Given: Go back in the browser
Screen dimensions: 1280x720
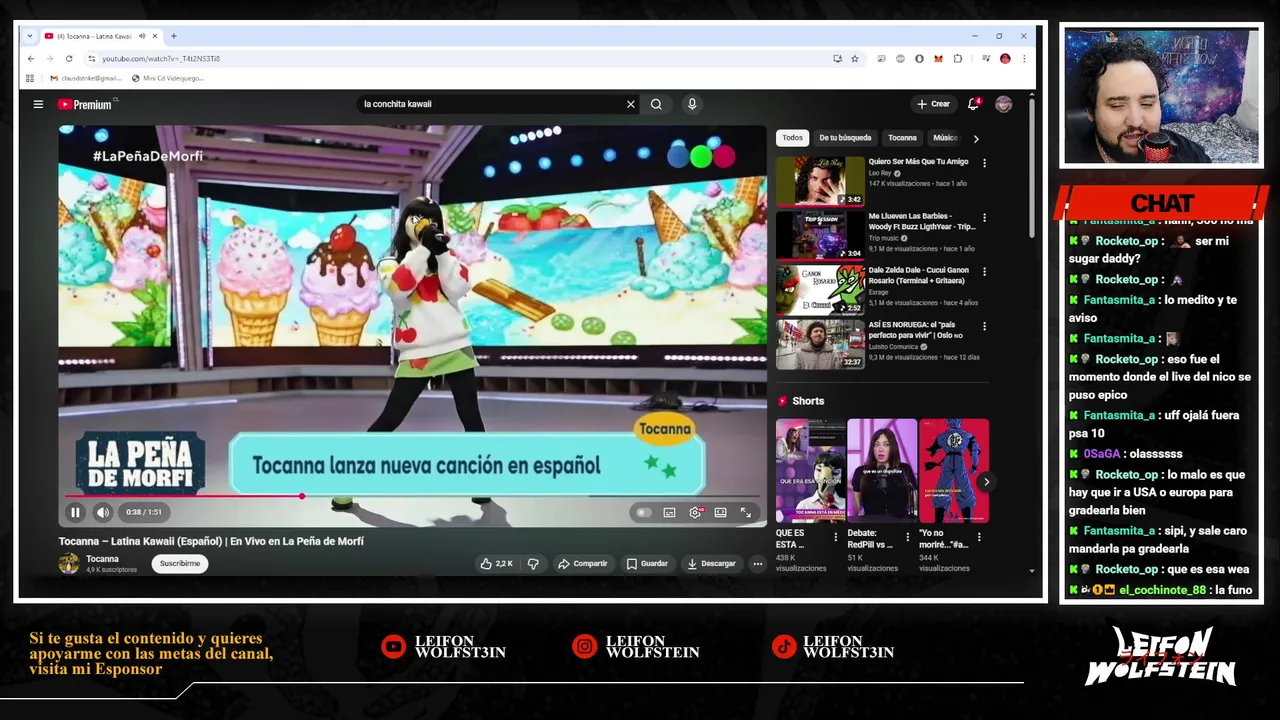Looking at the screenshot, I should 31,59.
